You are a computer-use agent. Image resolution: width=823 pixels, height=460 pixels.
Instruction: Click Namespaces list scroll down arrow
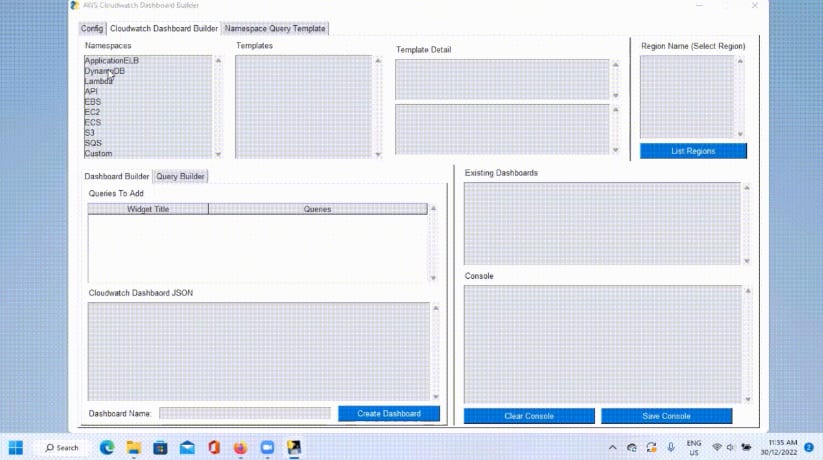(x=218, y=154)
